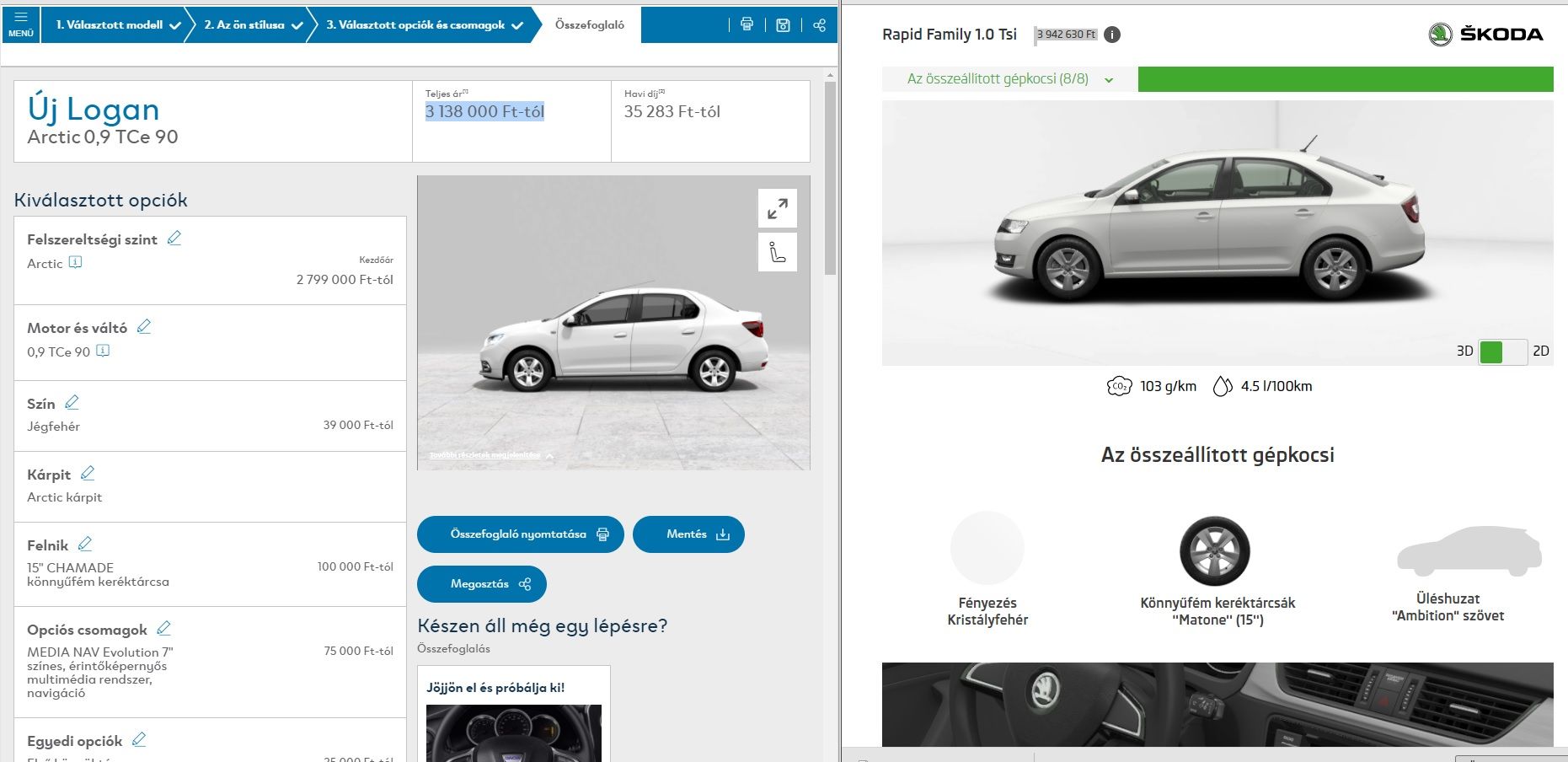Select the Matone alloy wheel icon
The width and height of the screenshot is (1568, 762).
pos(1215,551)
